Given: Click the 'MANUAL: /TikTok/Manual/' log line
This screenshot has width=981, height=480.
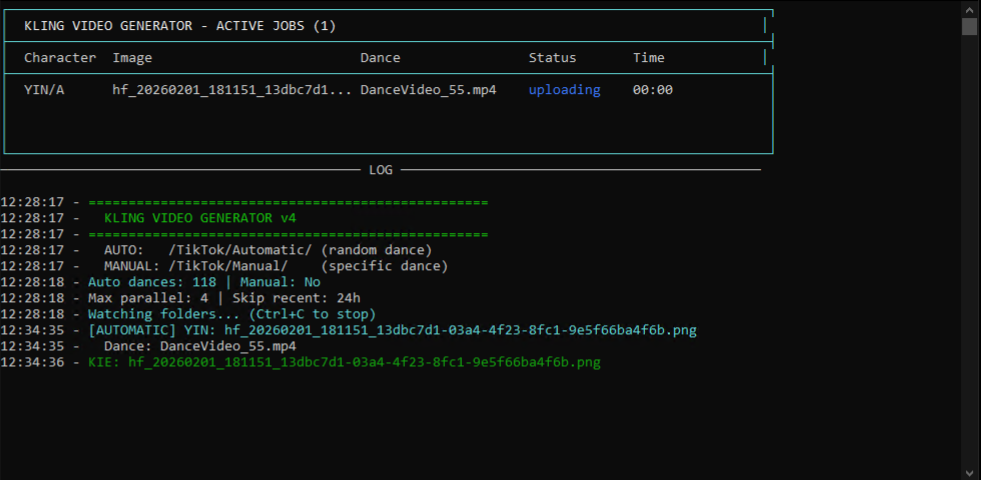Looking at the screenshot, I should click(276, 267).
